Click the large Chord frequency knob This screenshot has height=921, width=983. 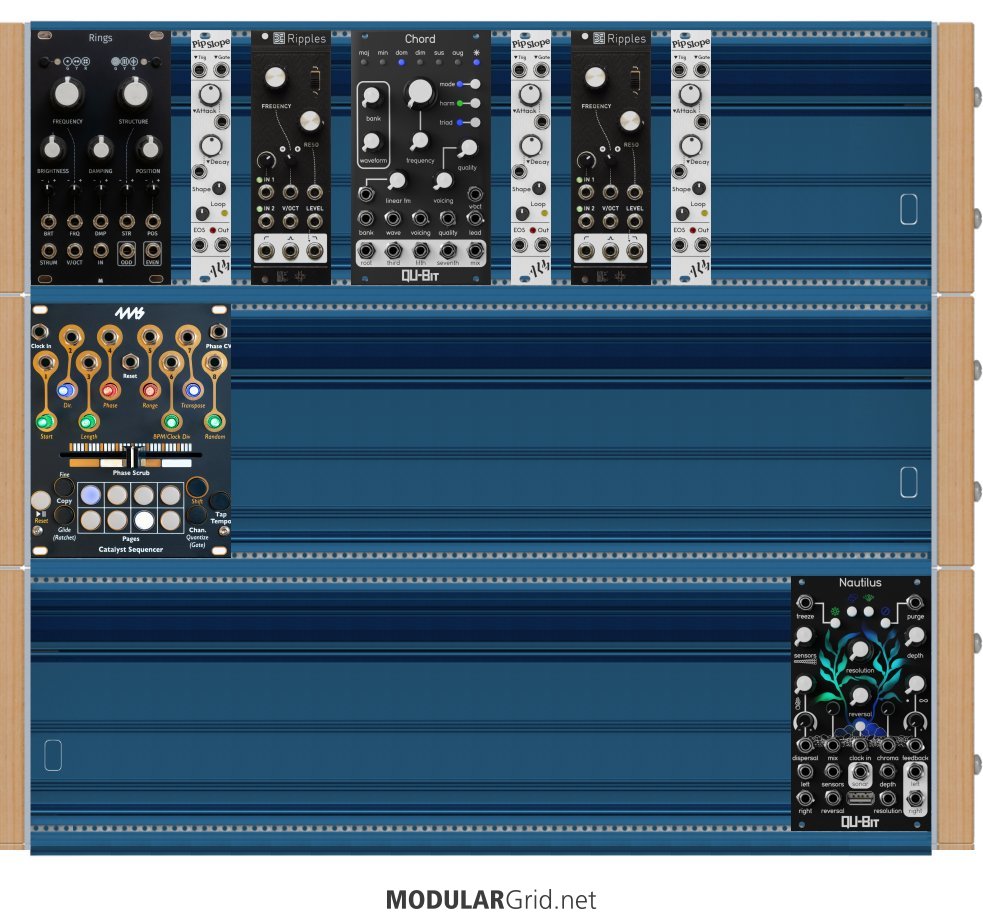420,93
